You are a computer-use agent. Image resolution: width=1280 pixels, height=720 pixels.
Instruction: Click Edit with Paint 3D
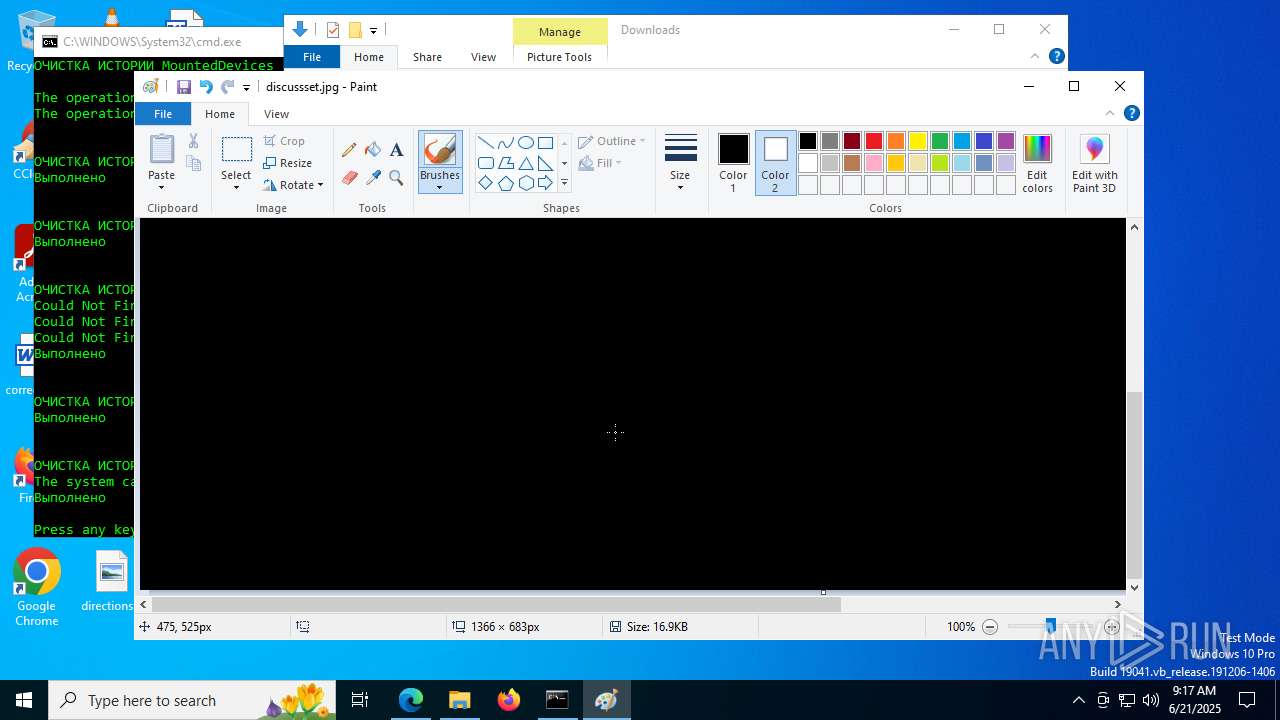coord(1094,163)
